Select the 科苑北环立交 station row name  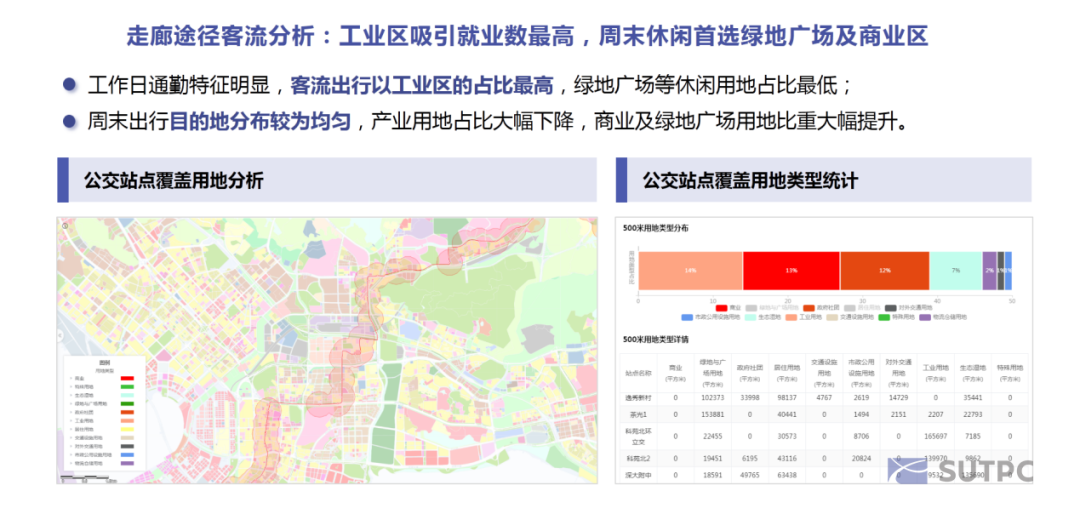[638, 436]
